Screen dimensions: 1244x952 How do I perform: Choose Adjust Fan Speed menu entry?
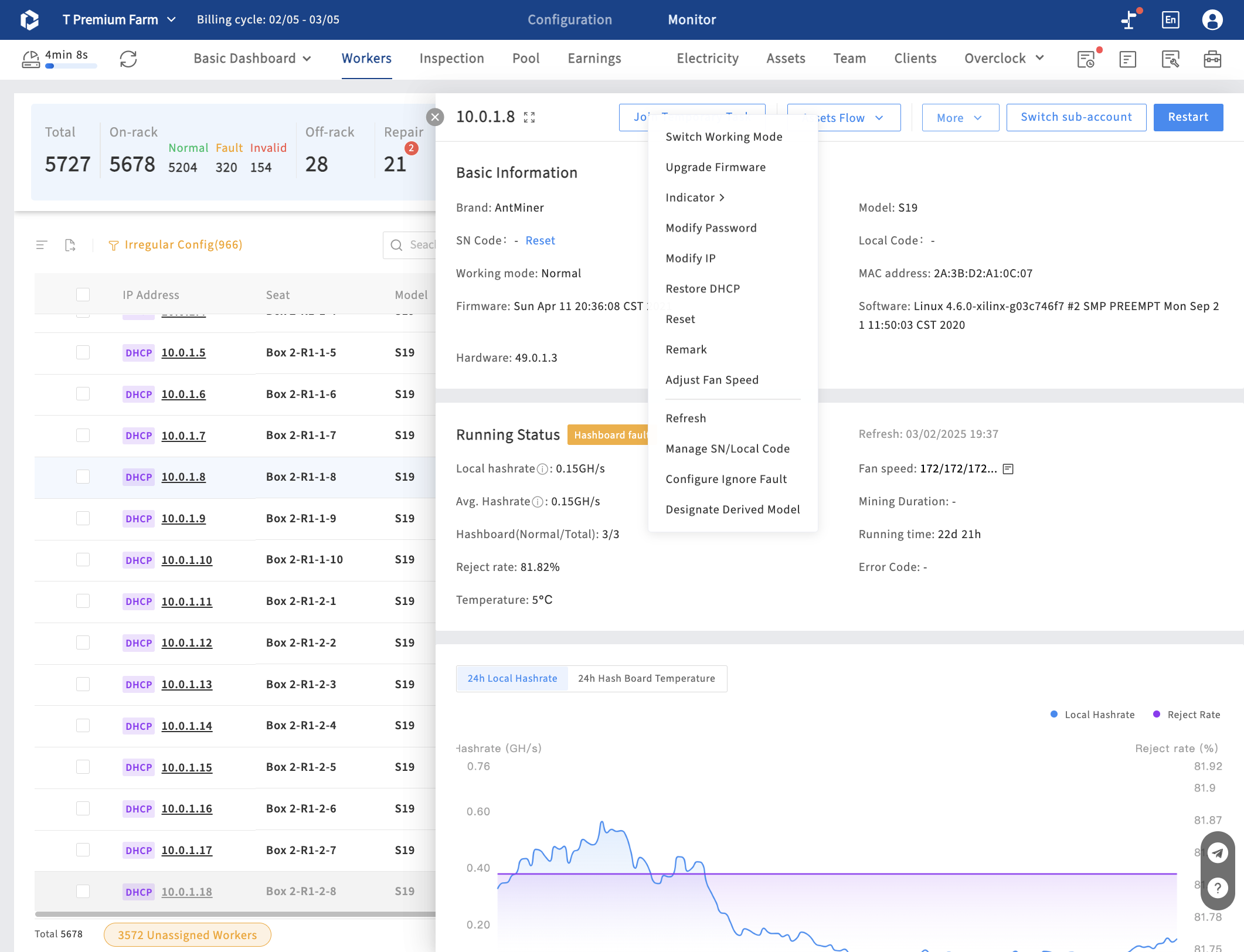pos(712,380)
